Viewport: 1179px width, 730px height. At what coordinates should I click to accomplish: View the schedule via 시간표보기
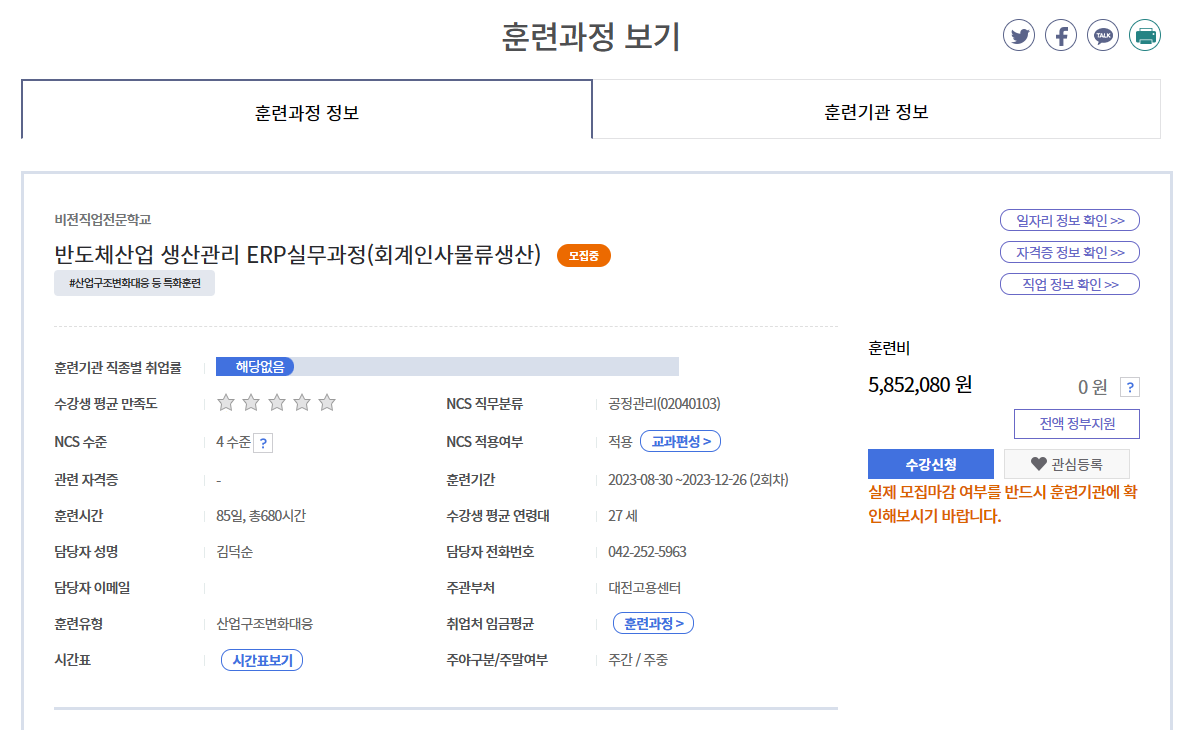click(x=262, y=660)
